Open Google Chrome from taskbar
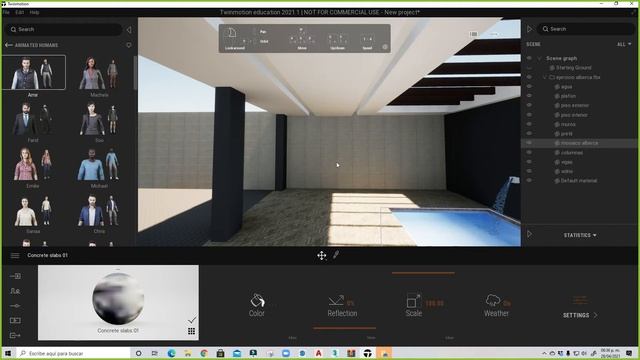 [204, 353]
